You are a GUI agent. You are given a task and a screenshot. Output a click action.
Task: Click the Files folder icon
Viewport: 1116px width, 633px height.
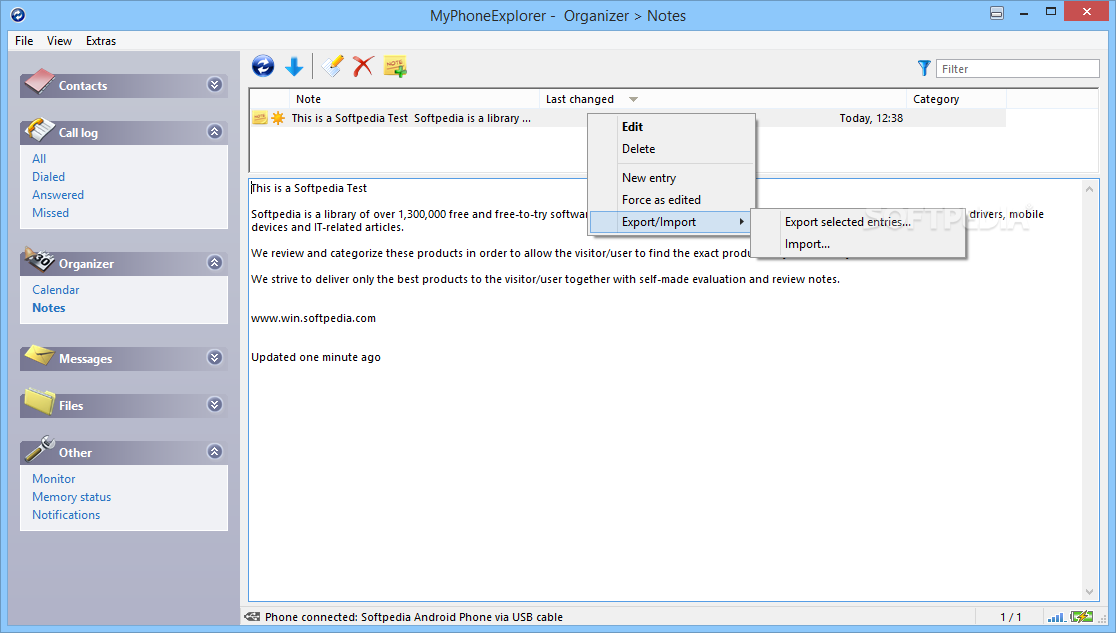point(38,402)
